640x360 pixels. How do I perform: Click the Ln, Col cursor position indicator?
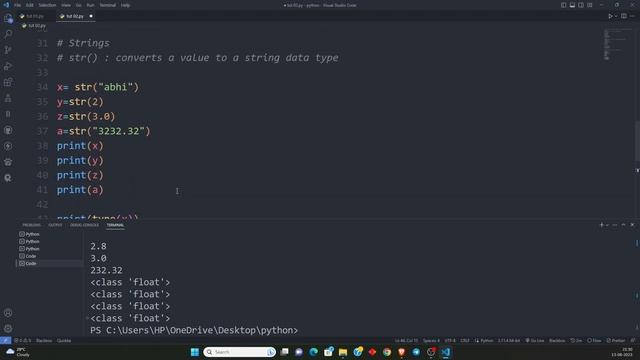406,340
